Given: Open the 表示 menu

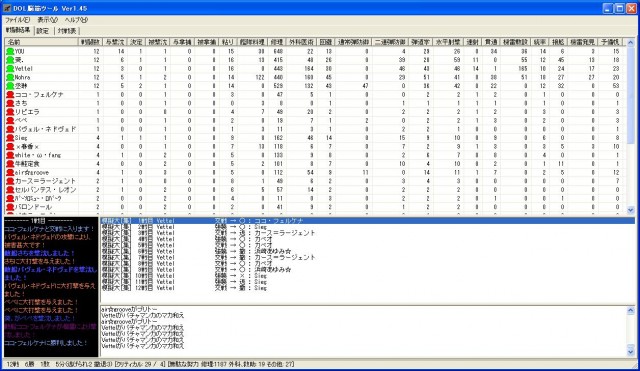Looking at the screenshot, I should [48, 20].
